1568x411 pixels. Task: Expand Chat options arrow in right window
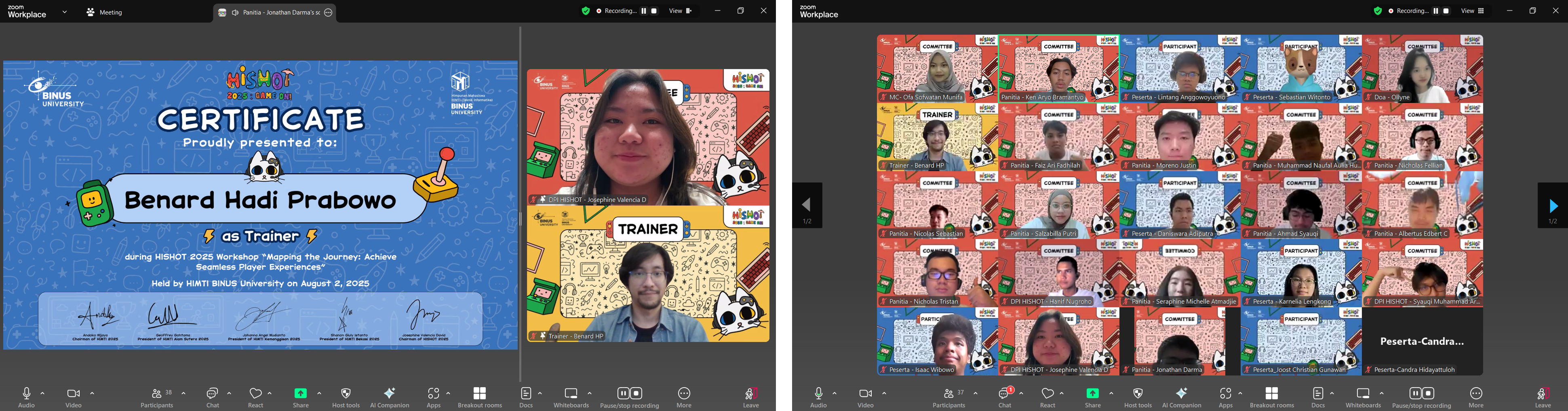[x=1021, y=393]
